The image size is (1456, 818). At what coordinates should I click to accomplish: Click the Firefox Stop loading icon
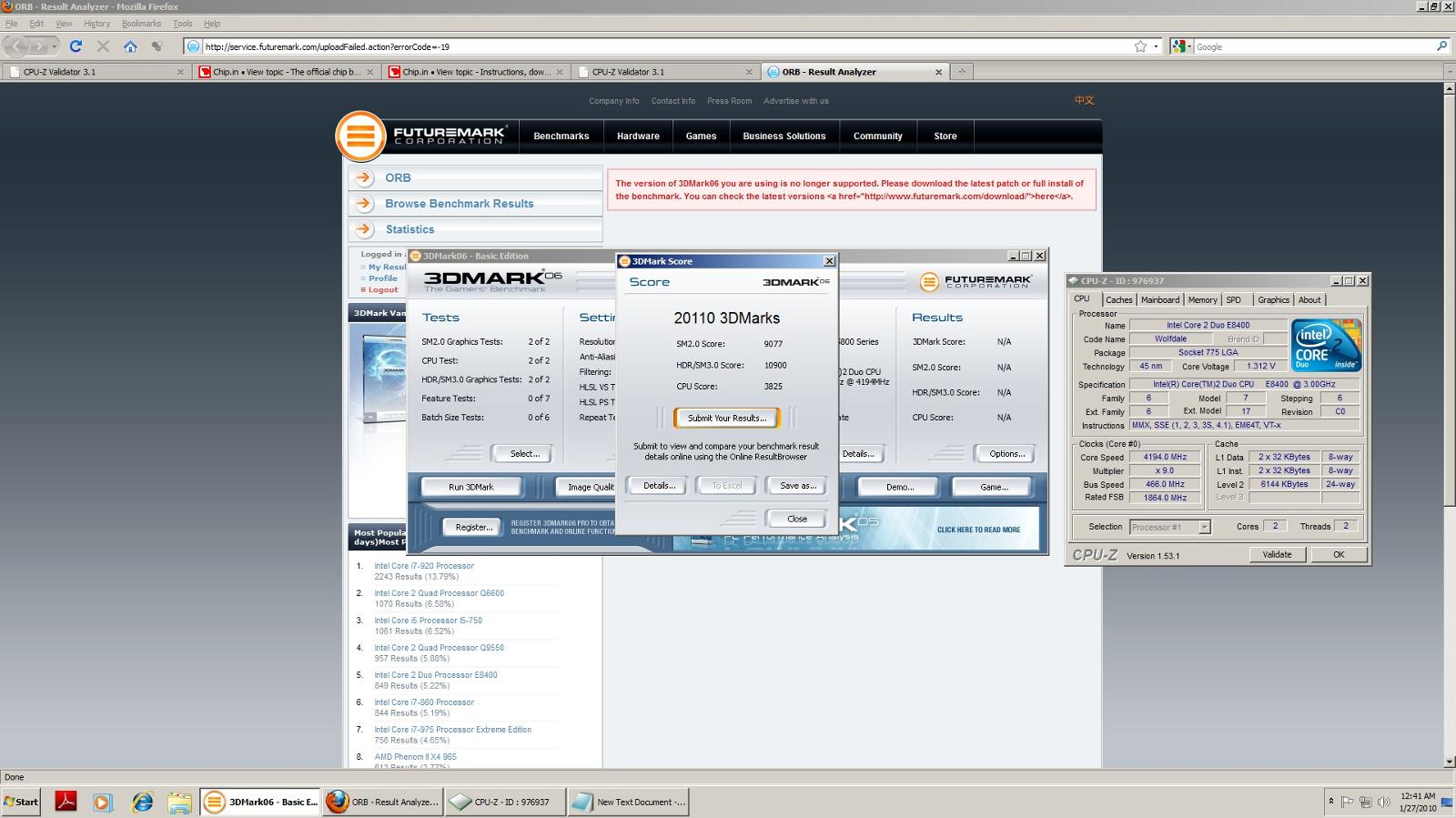pos(103,46)
